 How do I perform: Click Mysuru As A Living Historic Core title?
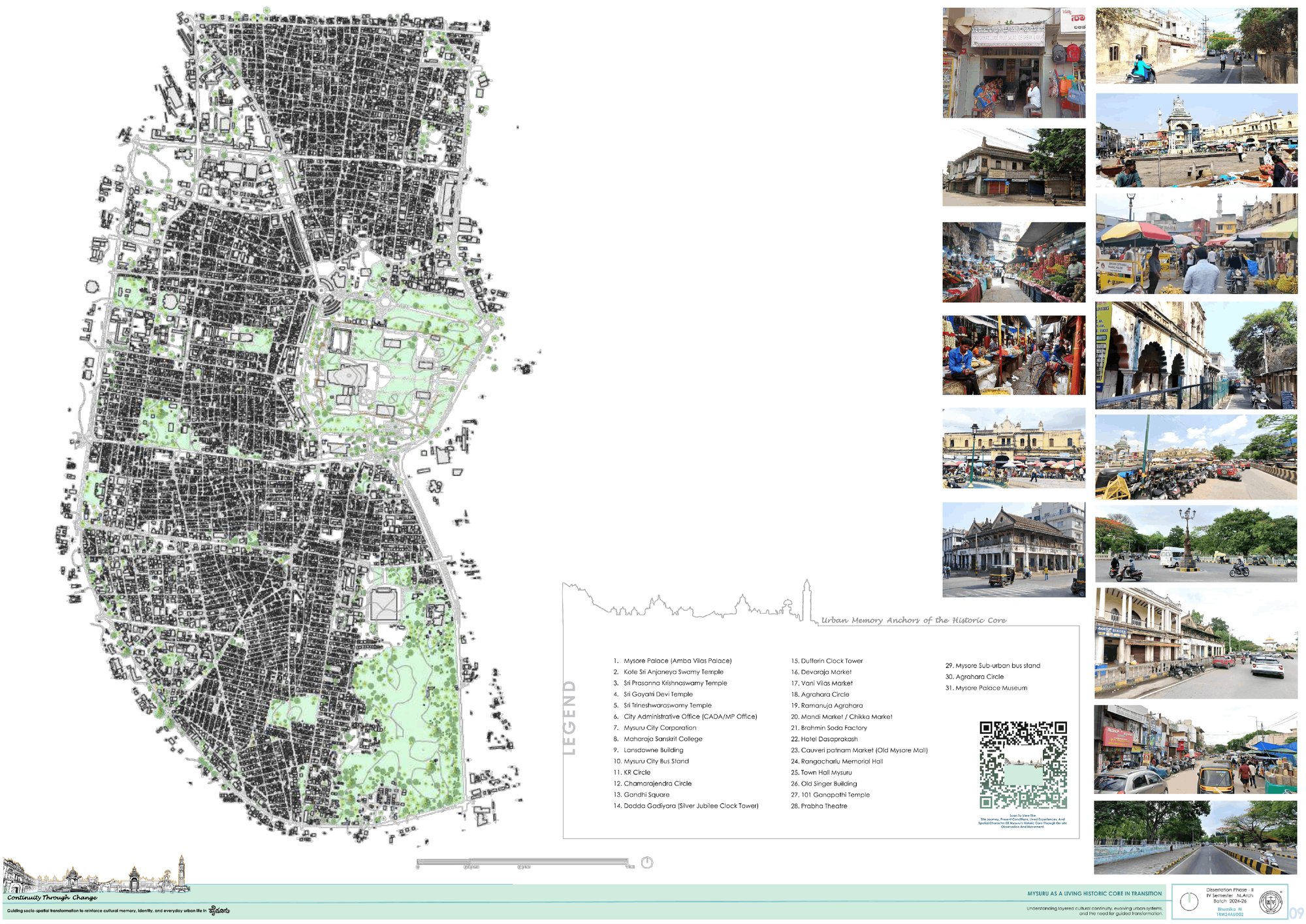click(x=1094, y=893)
